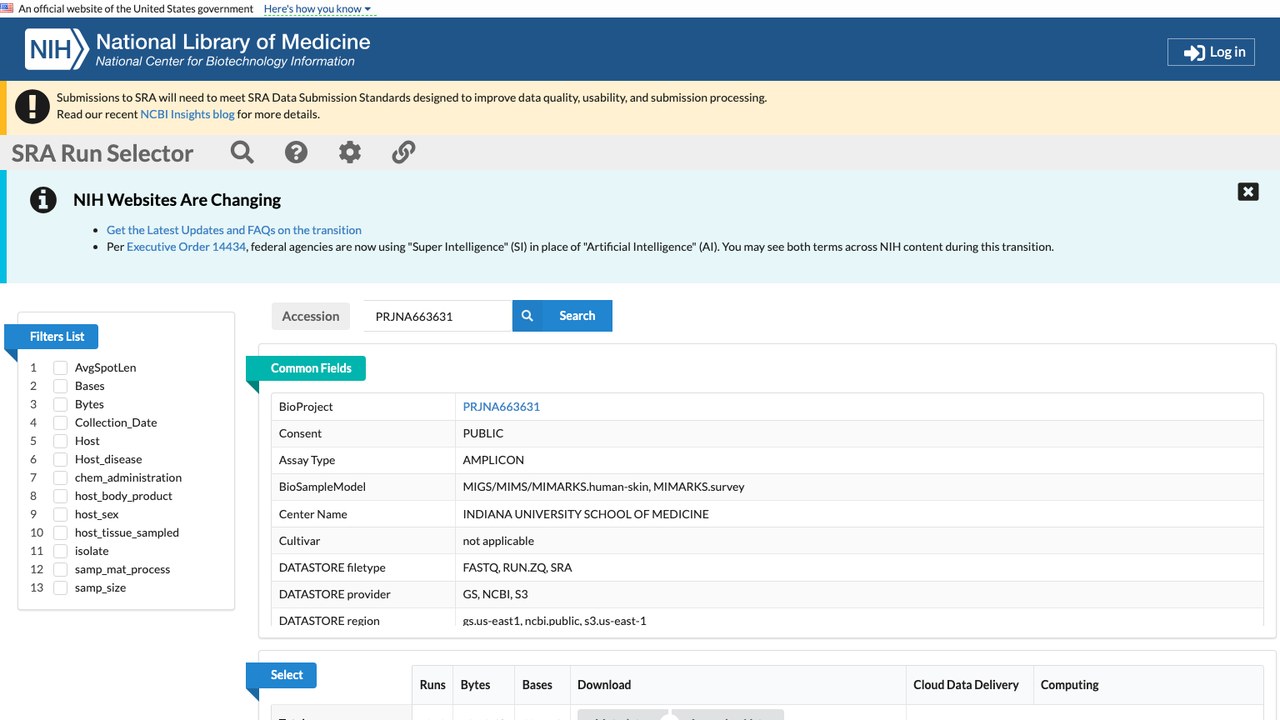Click the AMPLICON assay type value
This screenshot has width=1280, height=720.
493,460
